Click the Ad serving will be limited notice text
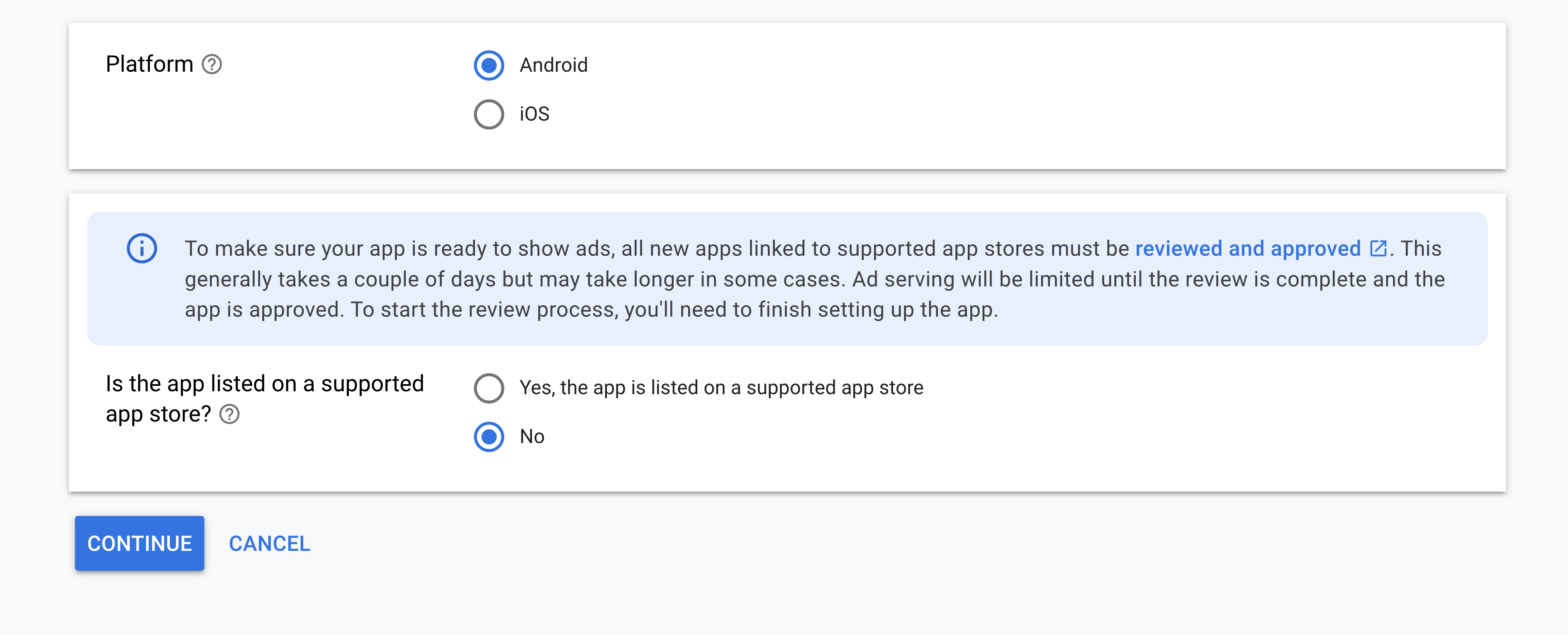 pos(1148,279)
